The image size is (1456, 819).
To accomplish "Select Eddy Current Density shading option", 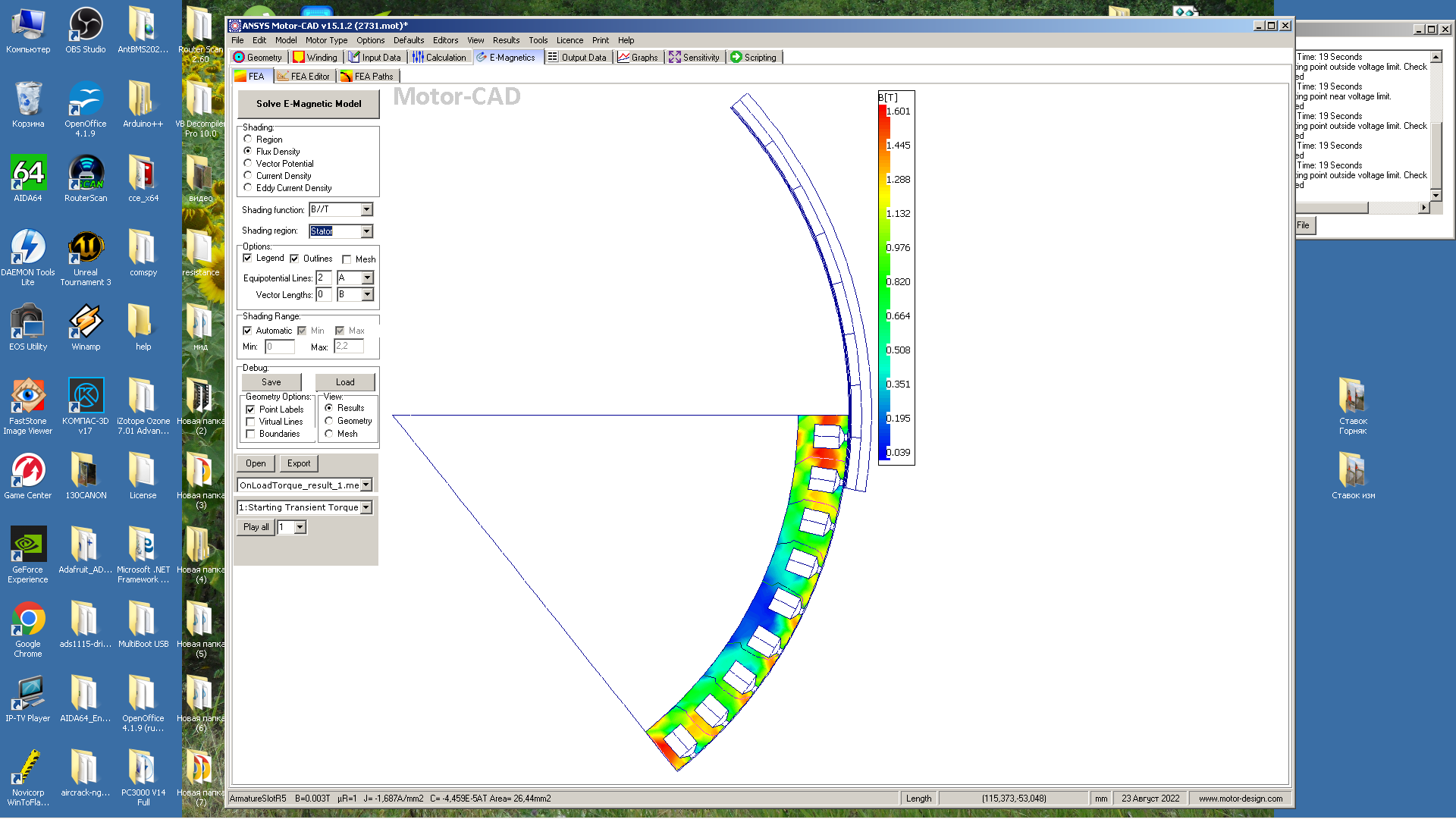I will pyautogui.click(x=248, y=188).
